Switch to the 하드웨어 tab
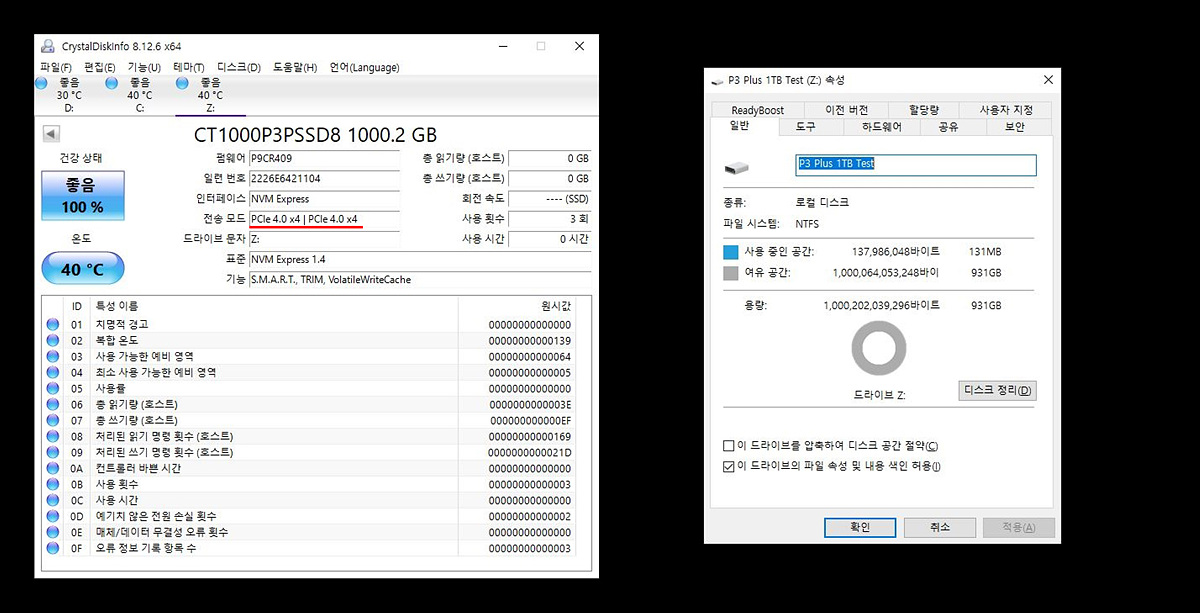Screen dimensions: 1200x613 [881, 127]
